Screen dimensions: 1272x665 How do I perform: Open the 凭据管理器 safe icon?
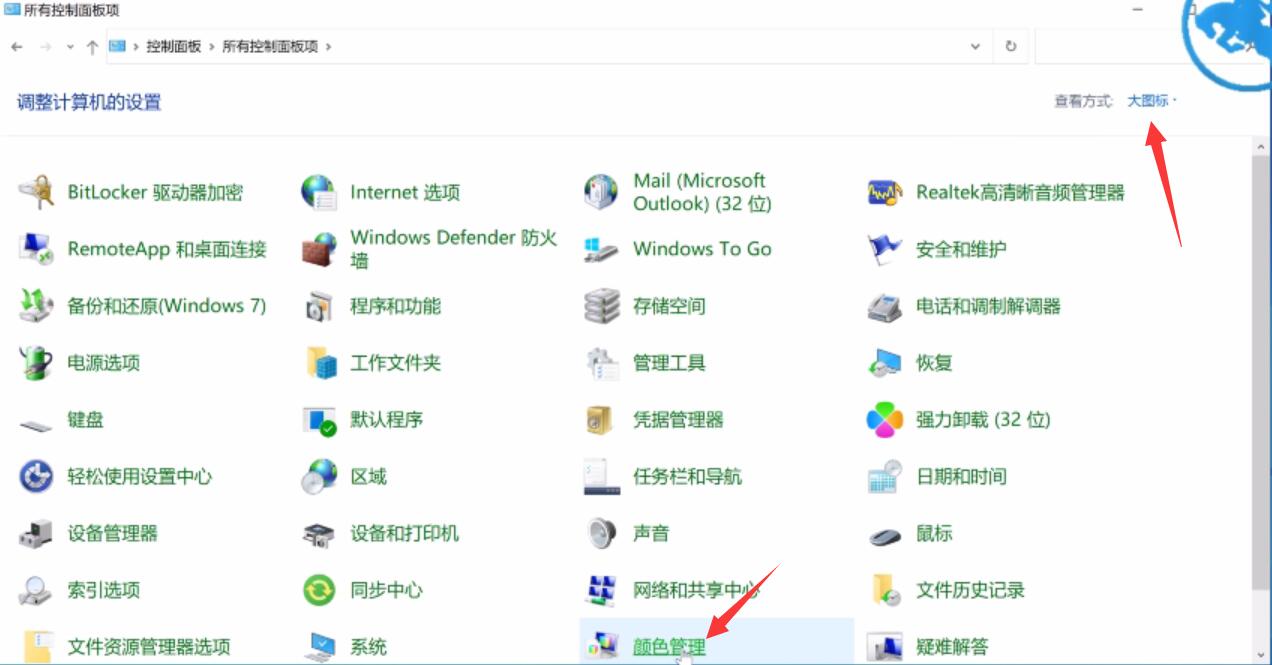click(600, 420)
